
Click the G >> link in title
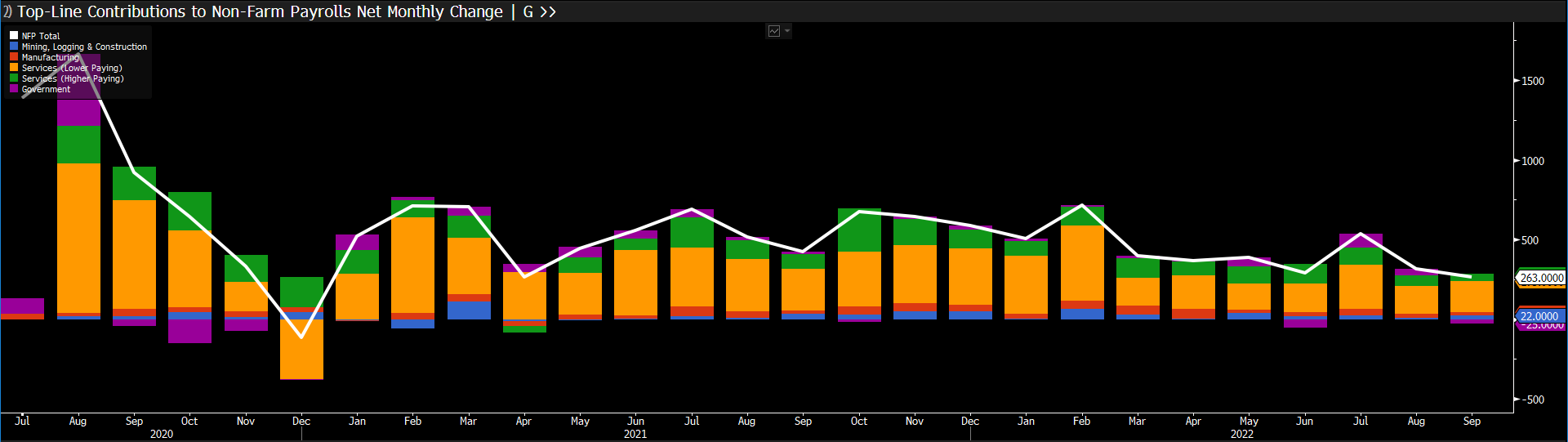pyautogui.click(x=539, y=11)
